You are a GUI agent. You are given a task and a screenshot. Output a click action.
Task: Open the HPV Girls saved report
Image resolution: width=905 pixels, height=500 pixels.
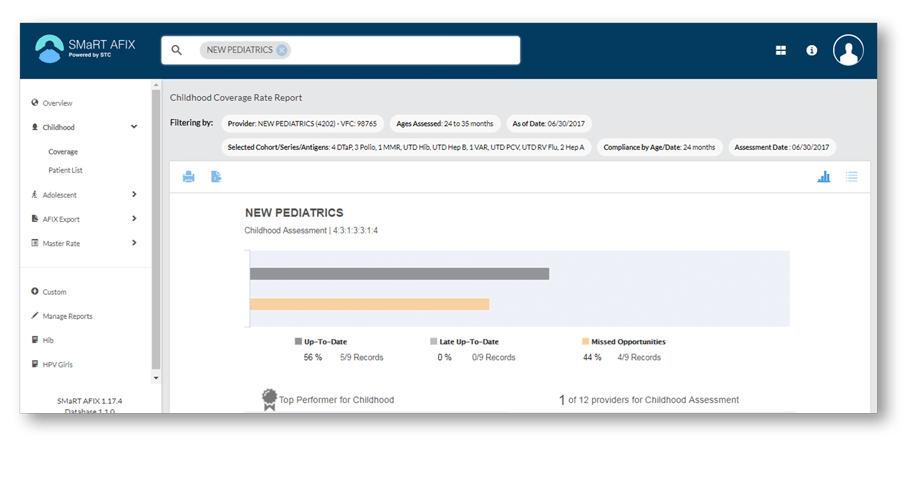point(58,365)
